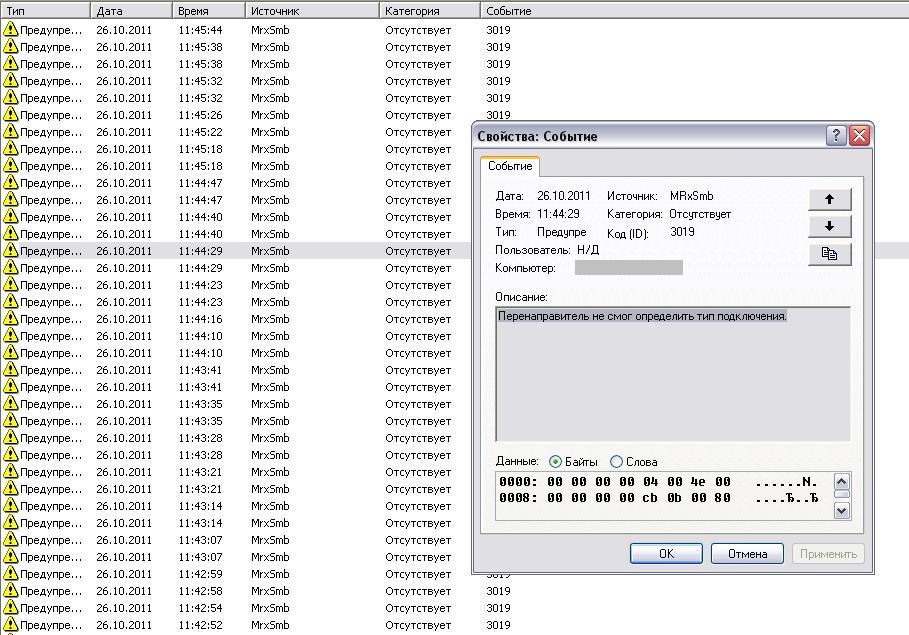Show the next event with the down arrow
Screen dimensions: 909x635
pos(830,227)
